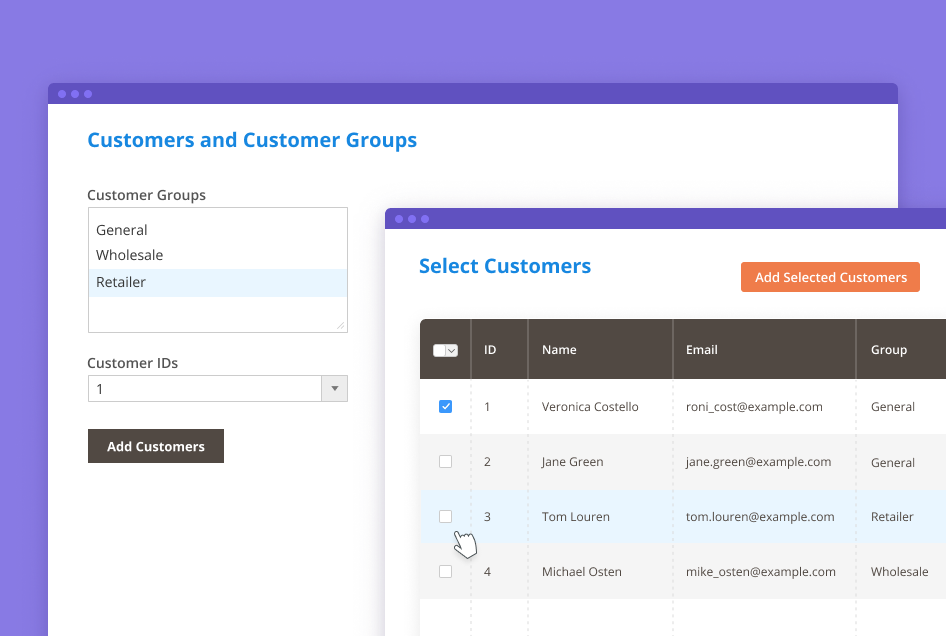Check the box for Jane Green
The image size is (946, 636).
(445, 462)
